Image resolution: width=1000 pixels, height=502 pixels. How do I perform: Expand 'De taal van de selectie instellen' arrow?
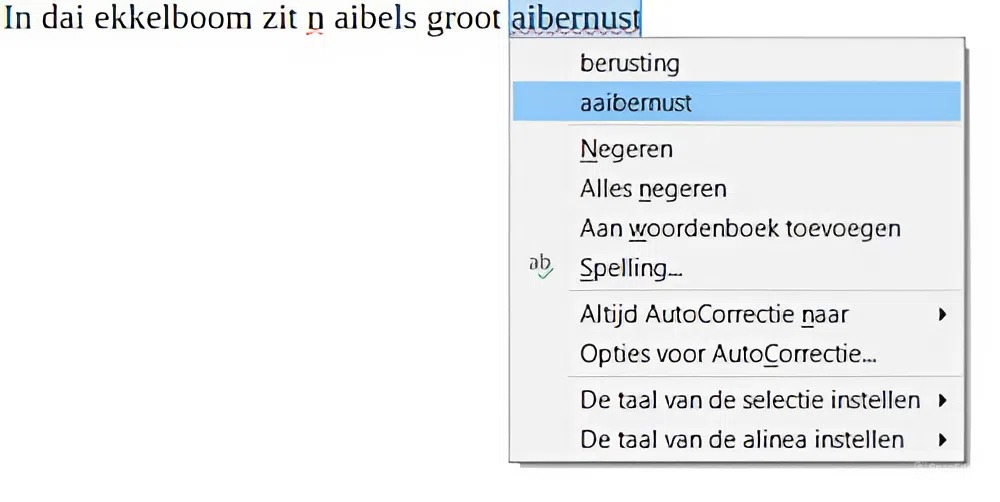click(x=942, y=401)
